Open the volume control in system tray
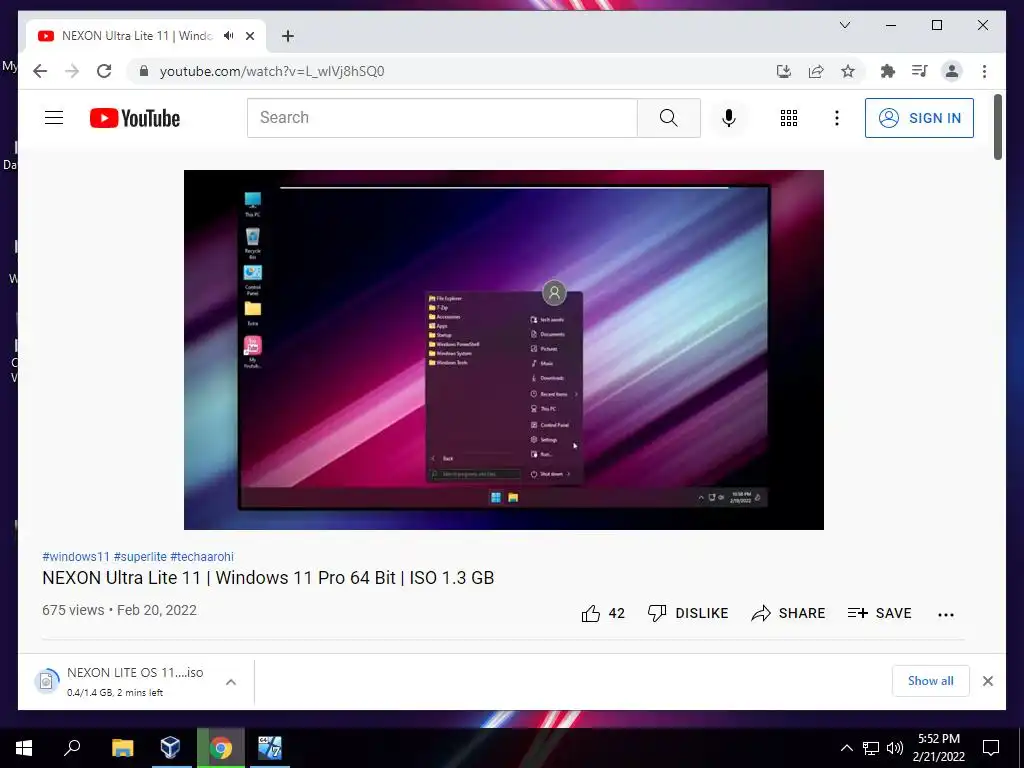The image size is (1024, 768). tap(895, 748)
